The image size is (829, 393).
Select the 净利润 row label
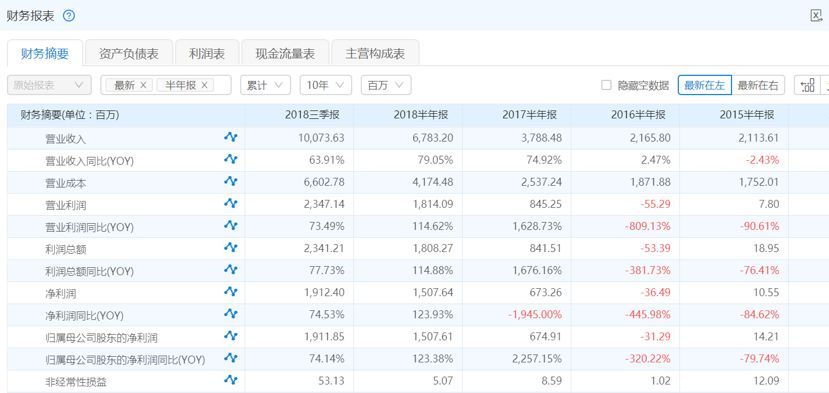[61, 294]
